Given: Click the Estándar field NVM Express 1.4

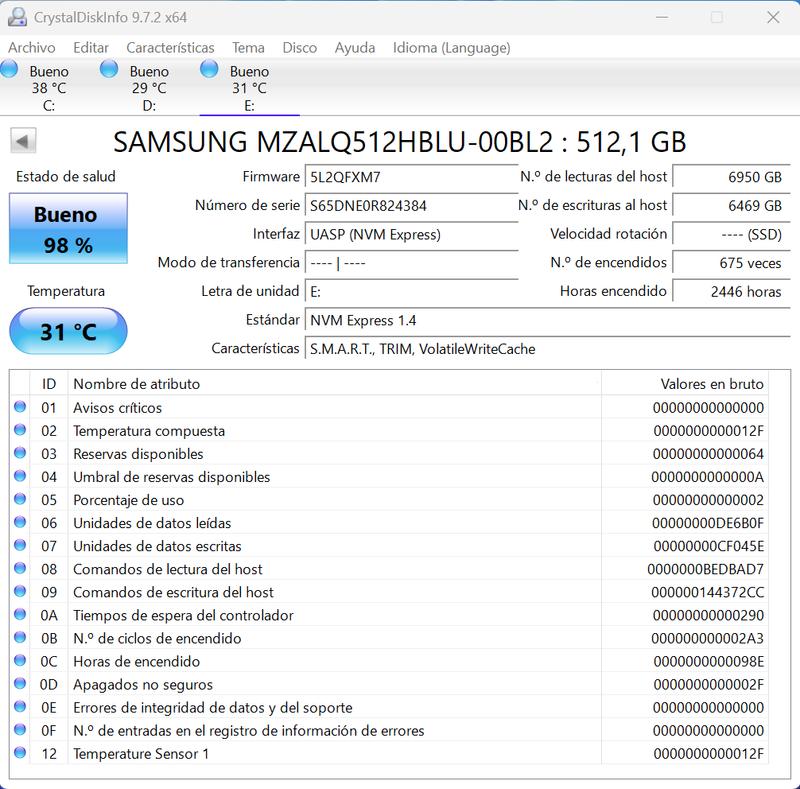Looking at the screenshot, I should 547,320.
